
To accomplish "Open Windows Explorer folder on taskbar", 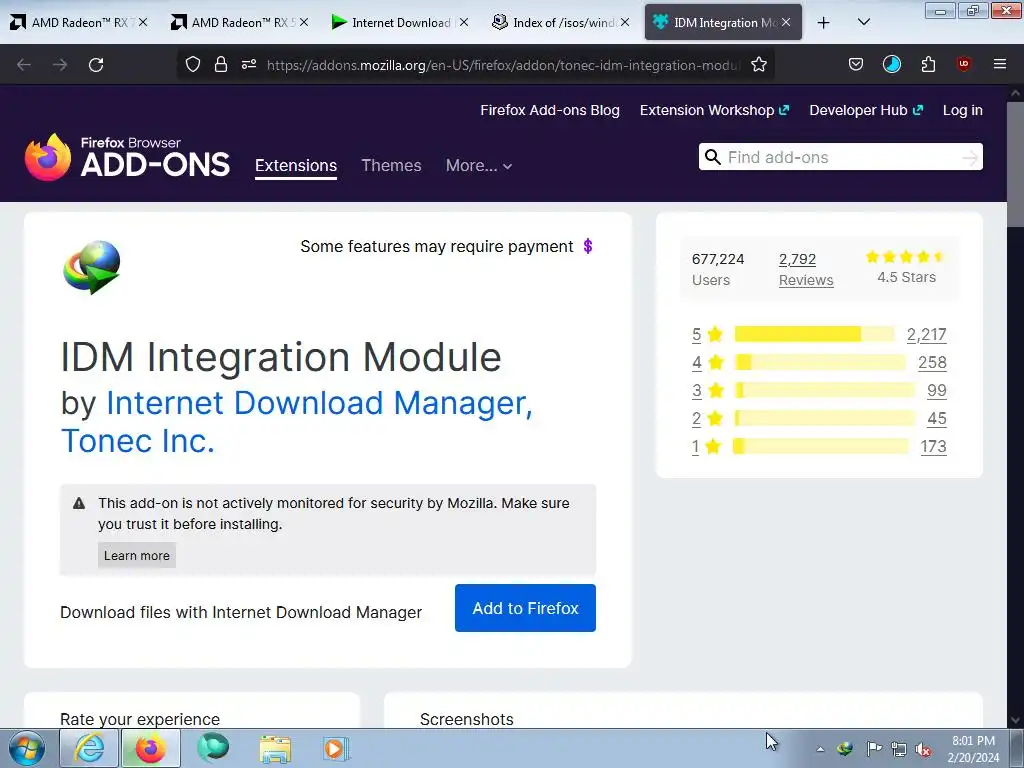I will (x=275, y=748).
